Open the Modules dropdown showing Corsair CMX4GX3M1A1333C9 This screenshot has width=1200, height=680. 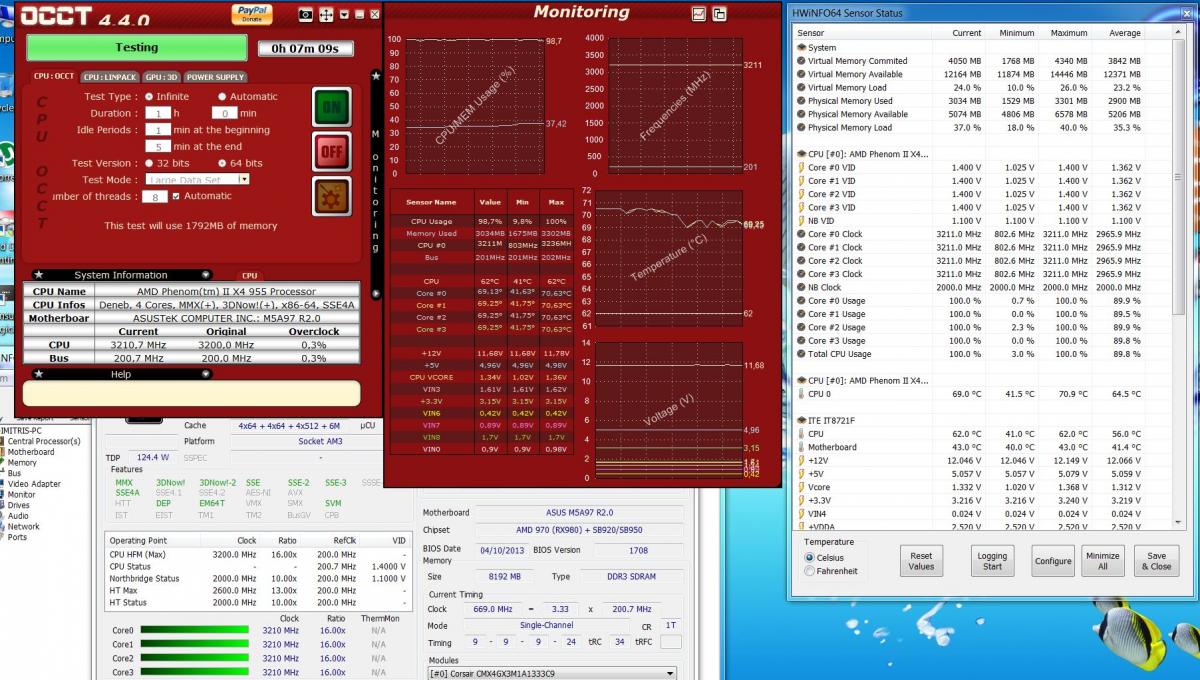551,674
